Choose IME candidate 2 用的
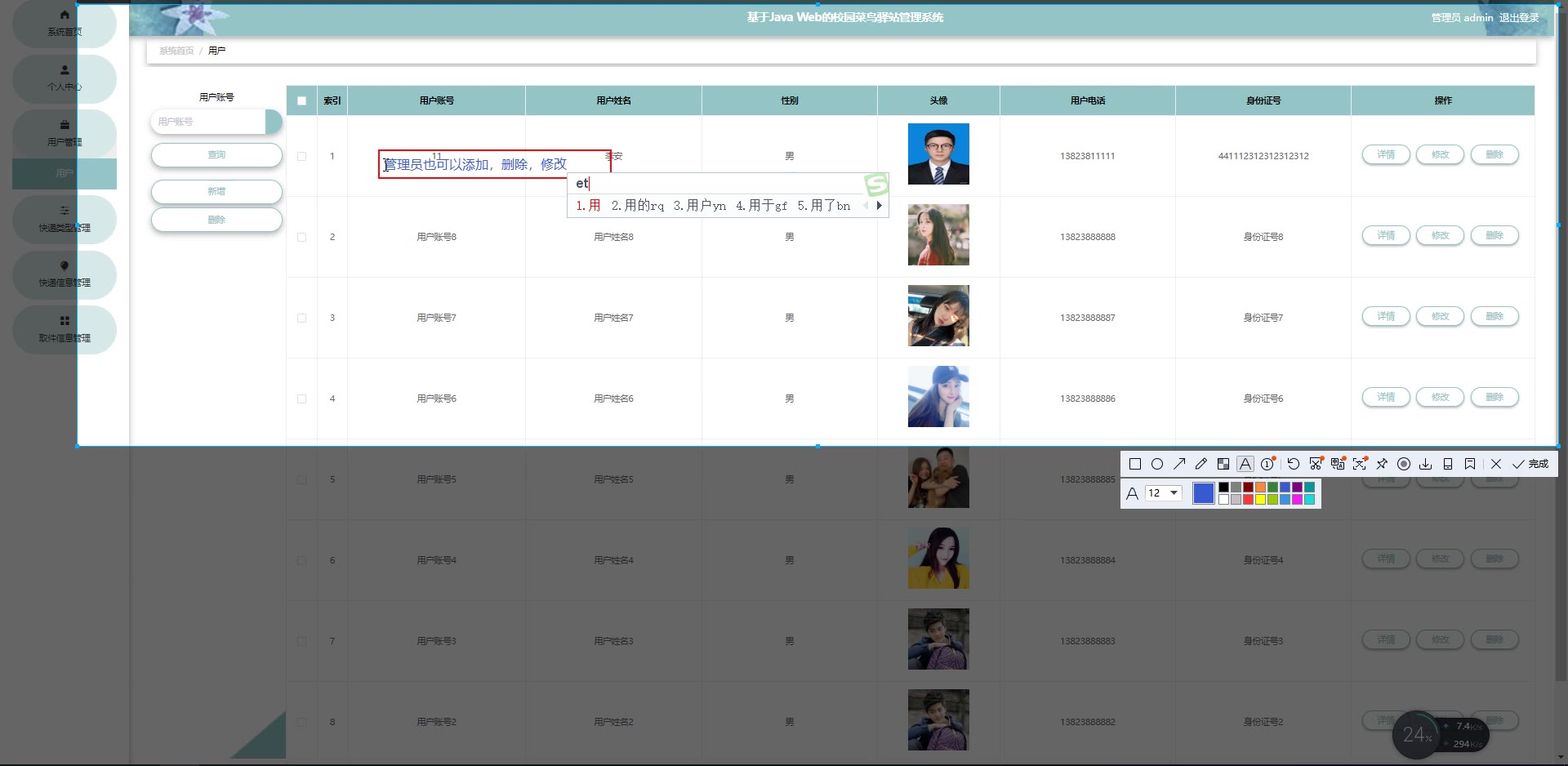Image resolution: width=1568 pixels, height=766 pixels. click(637, 206)
